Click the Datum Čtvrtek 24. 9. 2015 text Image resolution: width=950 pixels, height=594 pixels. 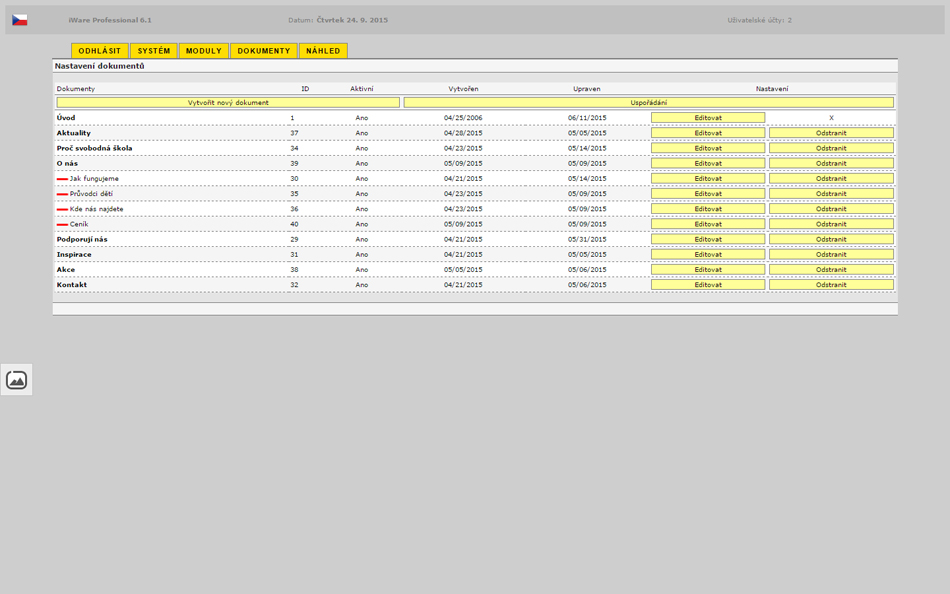pyautogui.click(x=338, y=20)
